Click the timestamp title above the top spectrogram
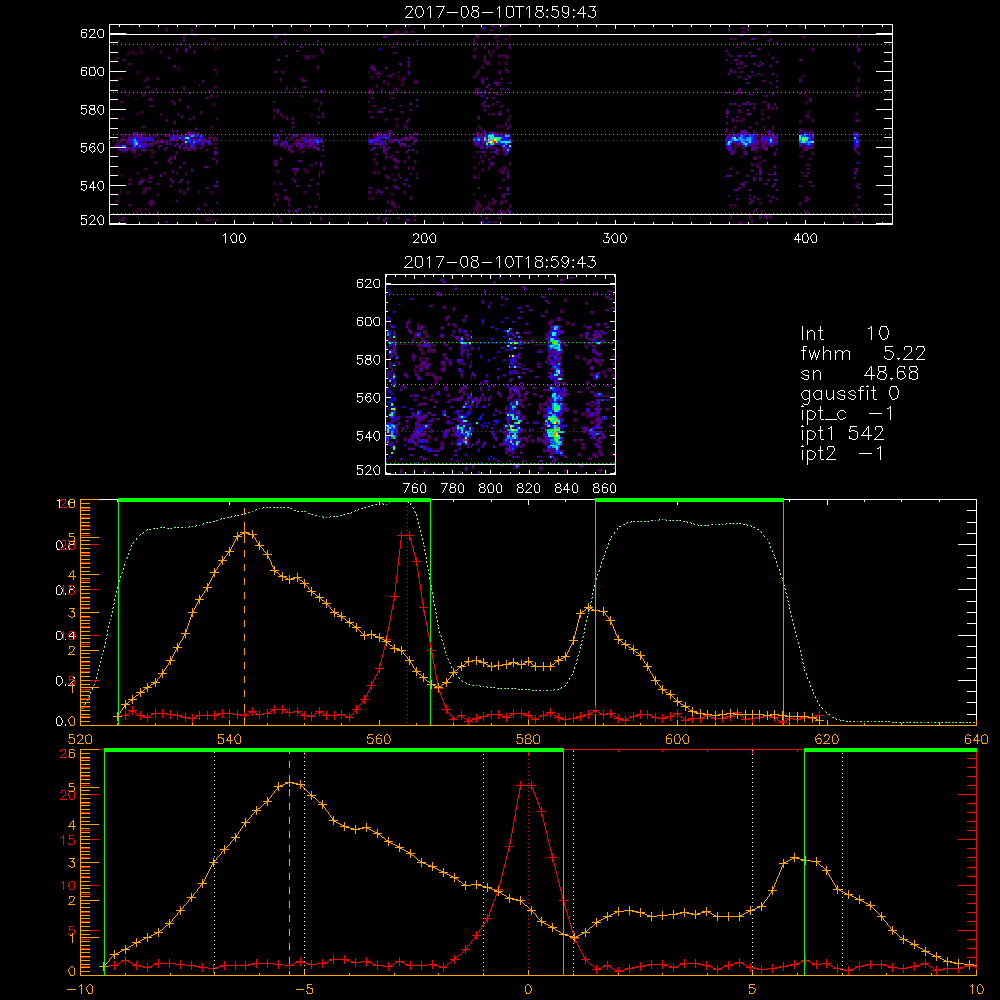Image resolution: width=1000 pixels, height=1000 pixels. [x=501, y=12]
